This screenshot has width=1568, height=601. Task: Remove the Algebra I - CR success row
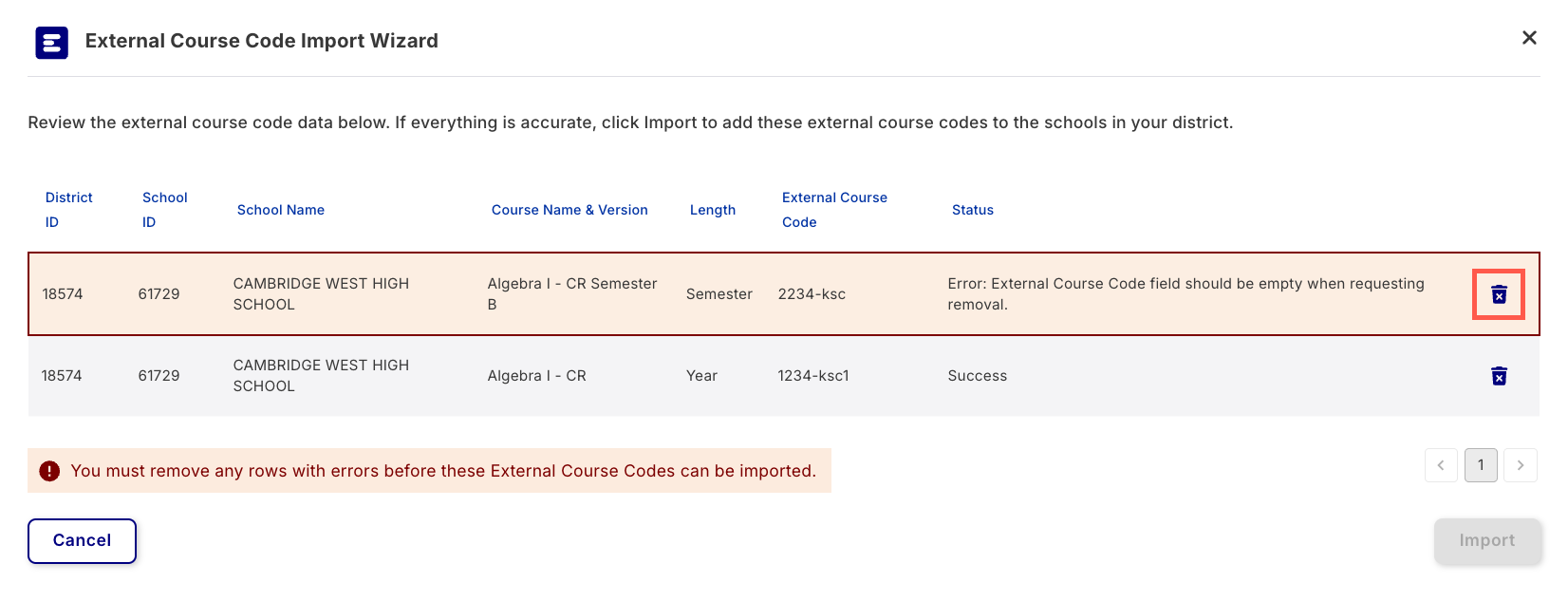[x=1499, y=376]
